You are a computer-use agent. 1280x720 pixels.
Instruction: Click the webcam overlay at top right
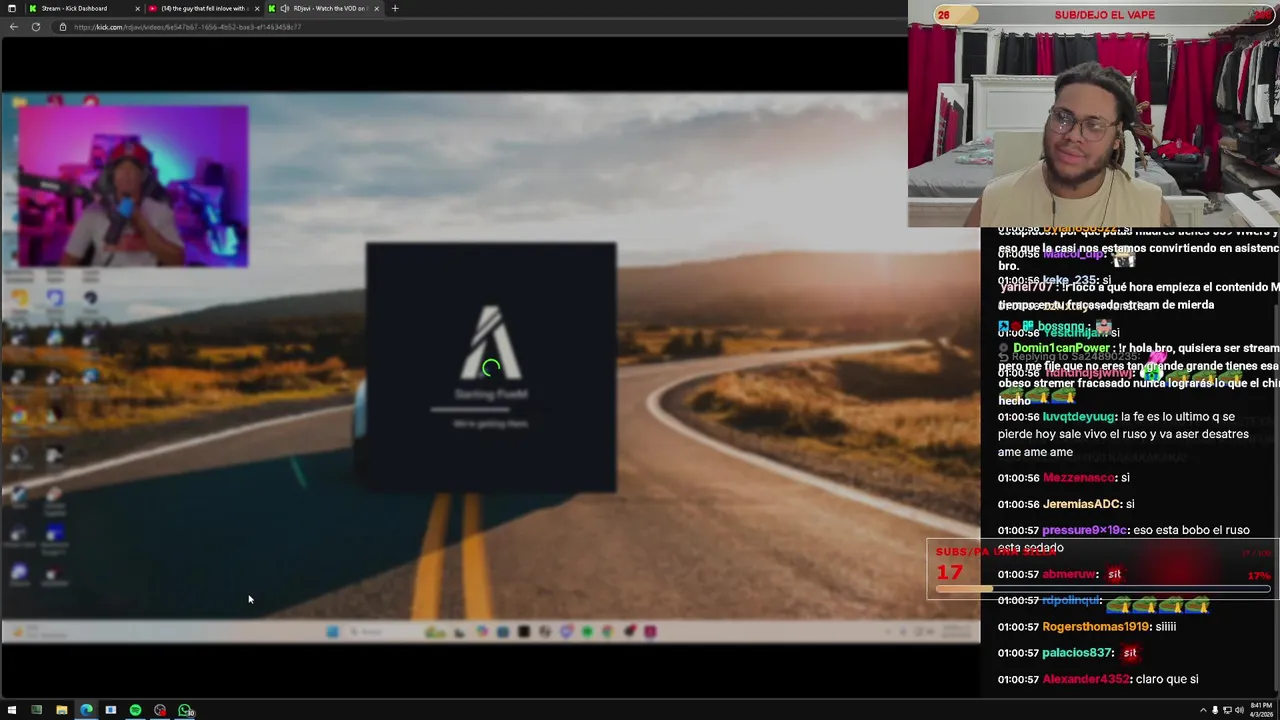[1094, 114]
